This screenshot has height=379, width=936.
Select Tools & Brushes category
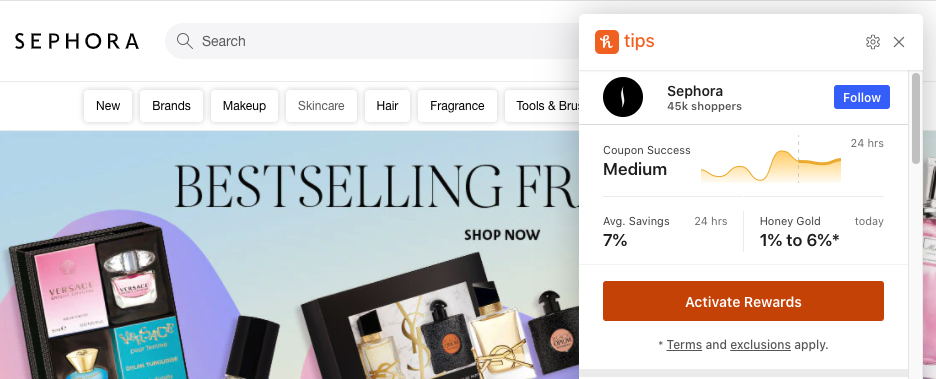[542, 106]
